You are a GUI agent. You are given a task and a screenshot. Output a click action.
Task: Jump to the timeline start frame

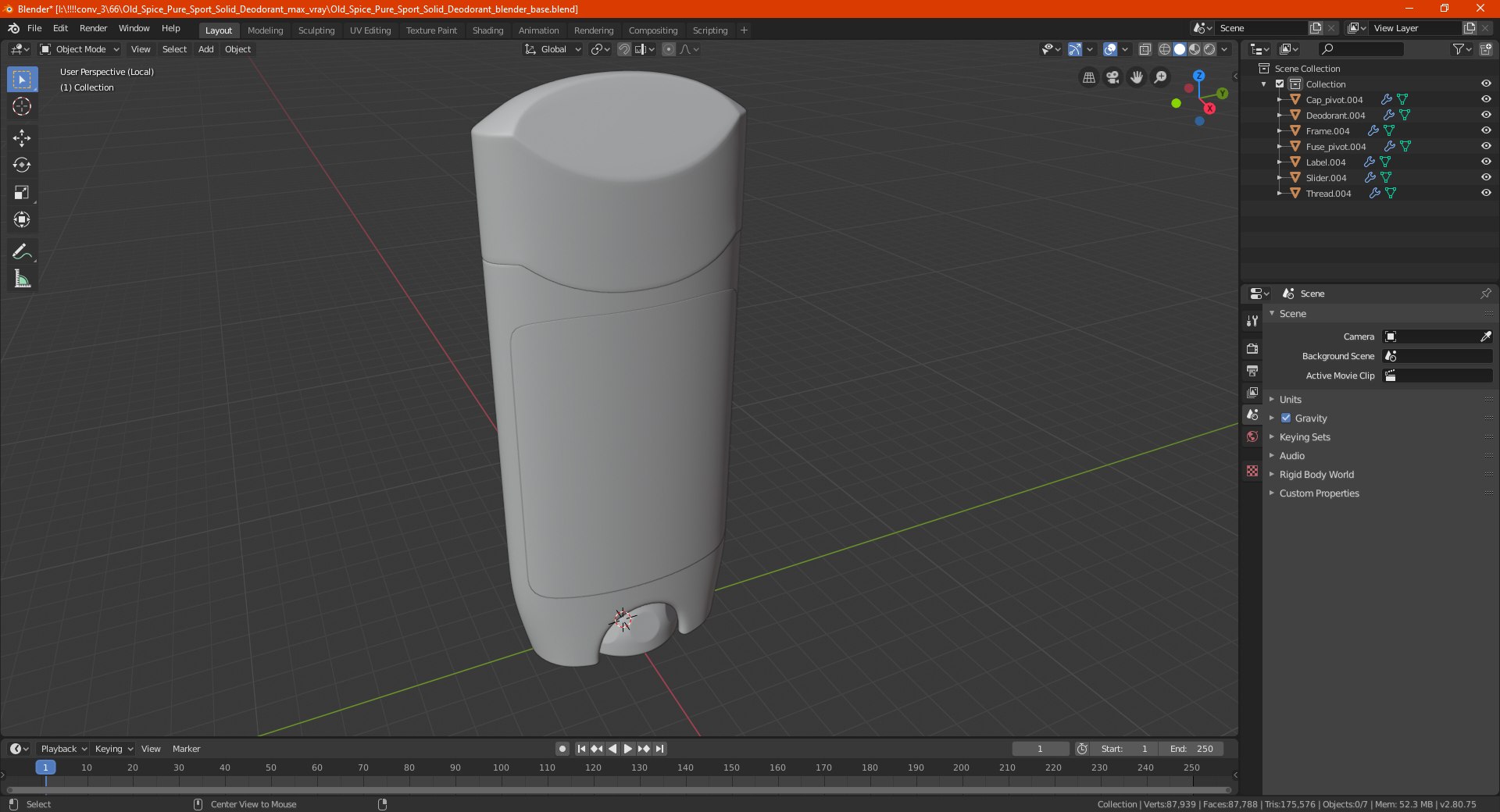tap(581, 749)
